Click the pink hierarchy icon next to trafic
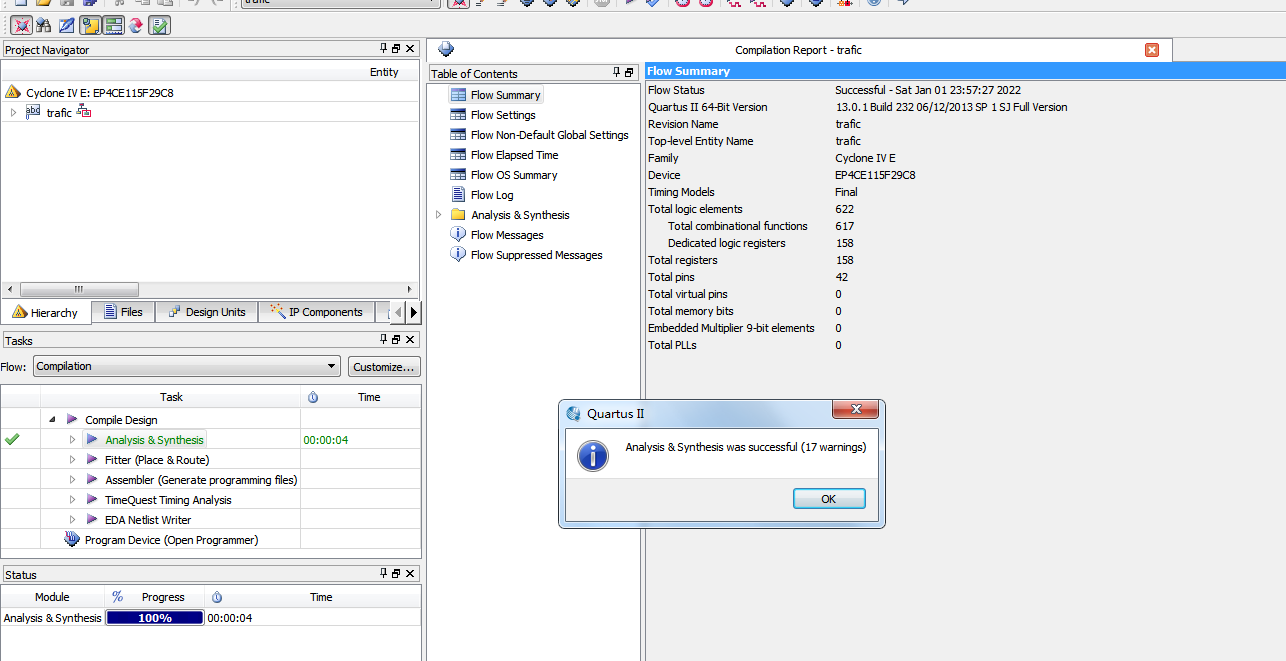The image size is (1286, 661). [x=84, y=113]
